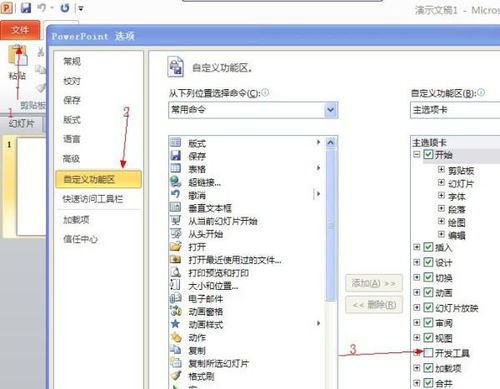The width and height of the screenshot is (500, 389).
Task: Select the 从头开始 command icon
Action: coord(176,233)
